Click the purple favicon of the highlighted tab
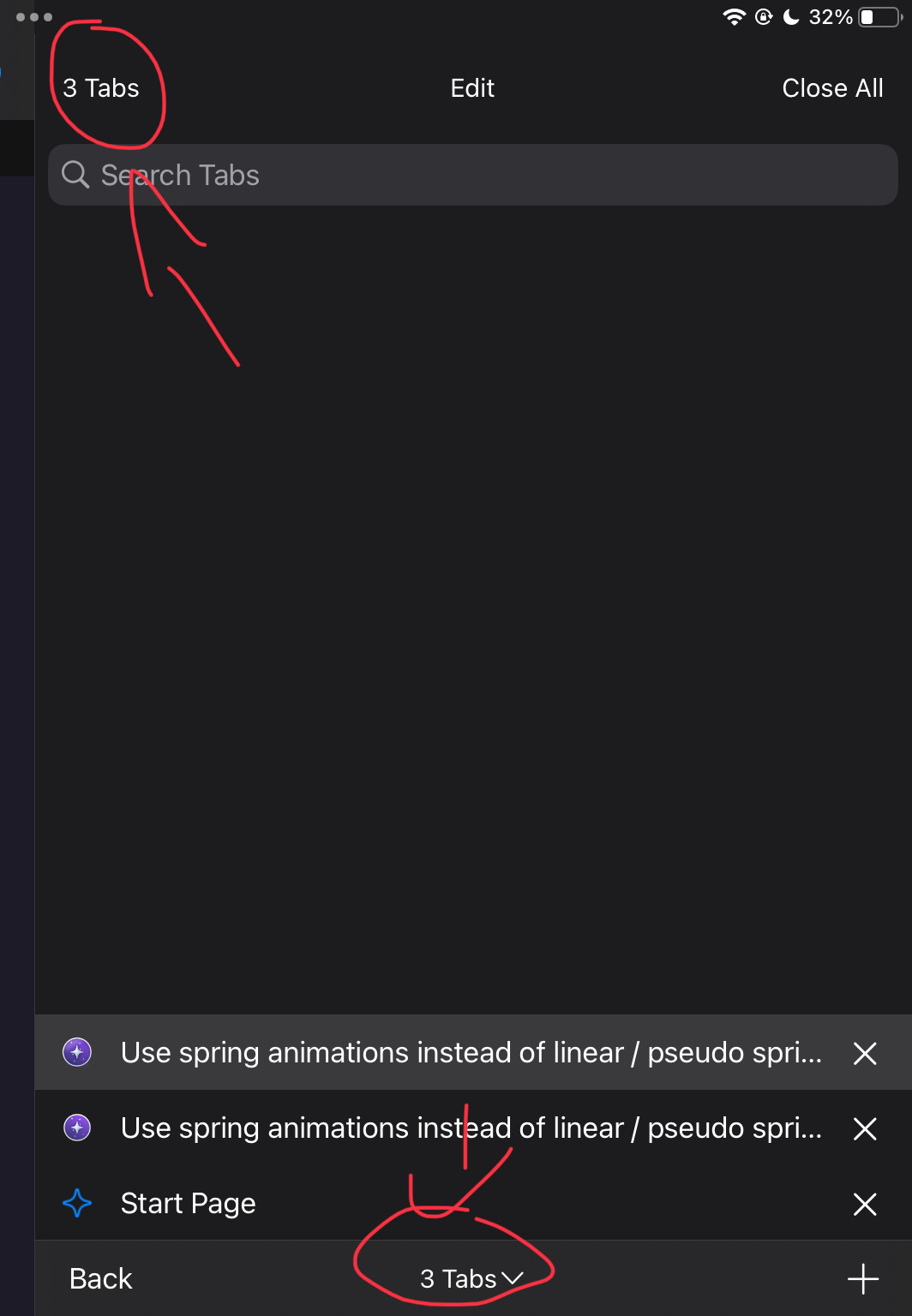This screenshot has width=912, height=1316. point(77,1052)
